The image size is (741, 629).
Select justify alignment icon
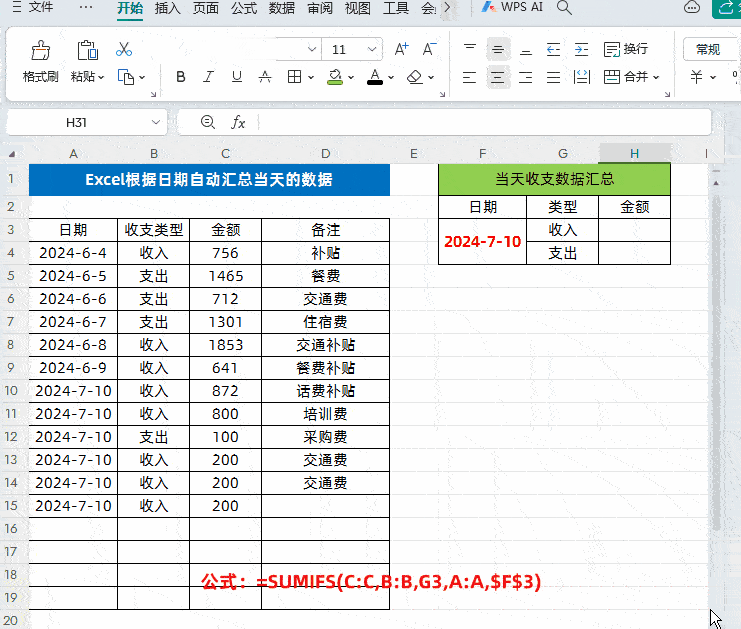553,77
